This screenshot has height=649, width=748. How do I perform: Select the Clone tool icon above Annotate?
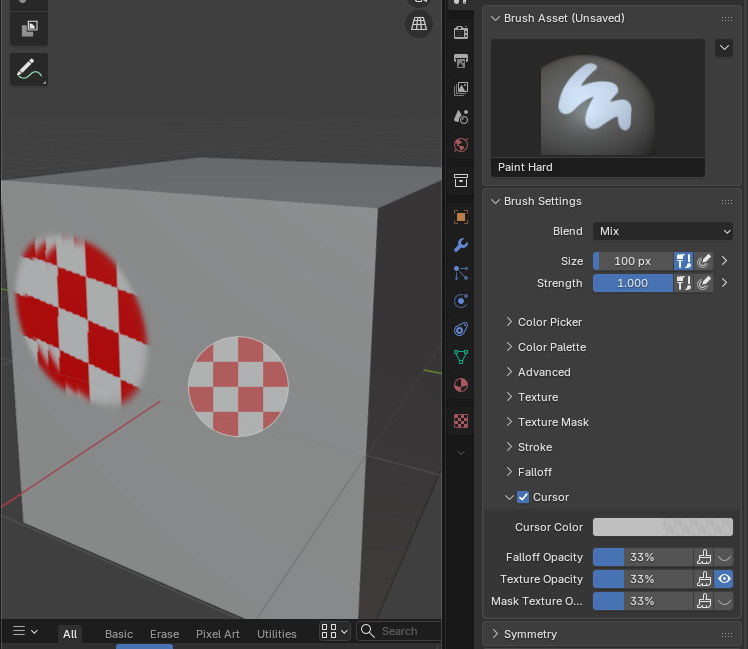(x=29, y=29)
